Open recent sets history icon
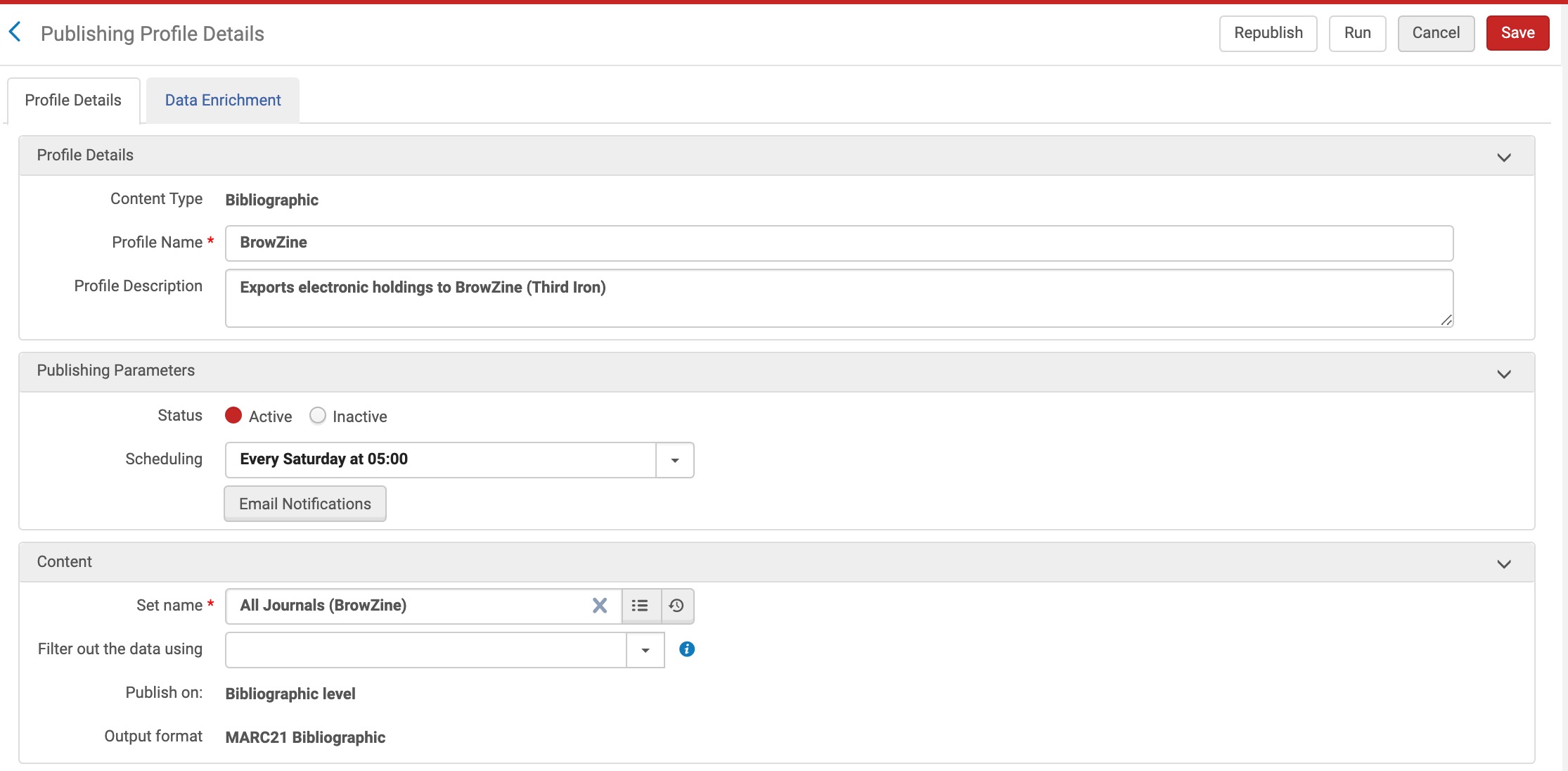Screen dimensions: 1568x771 click(x=677, y=606)
